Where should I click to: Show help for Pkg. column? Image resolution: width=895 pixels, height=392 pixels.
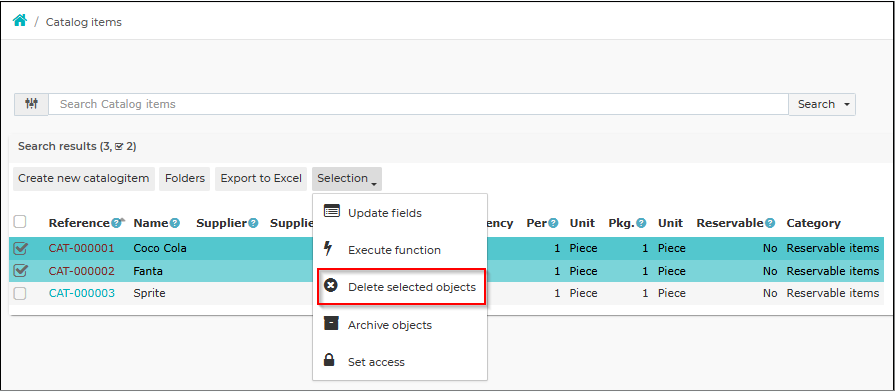642,223
